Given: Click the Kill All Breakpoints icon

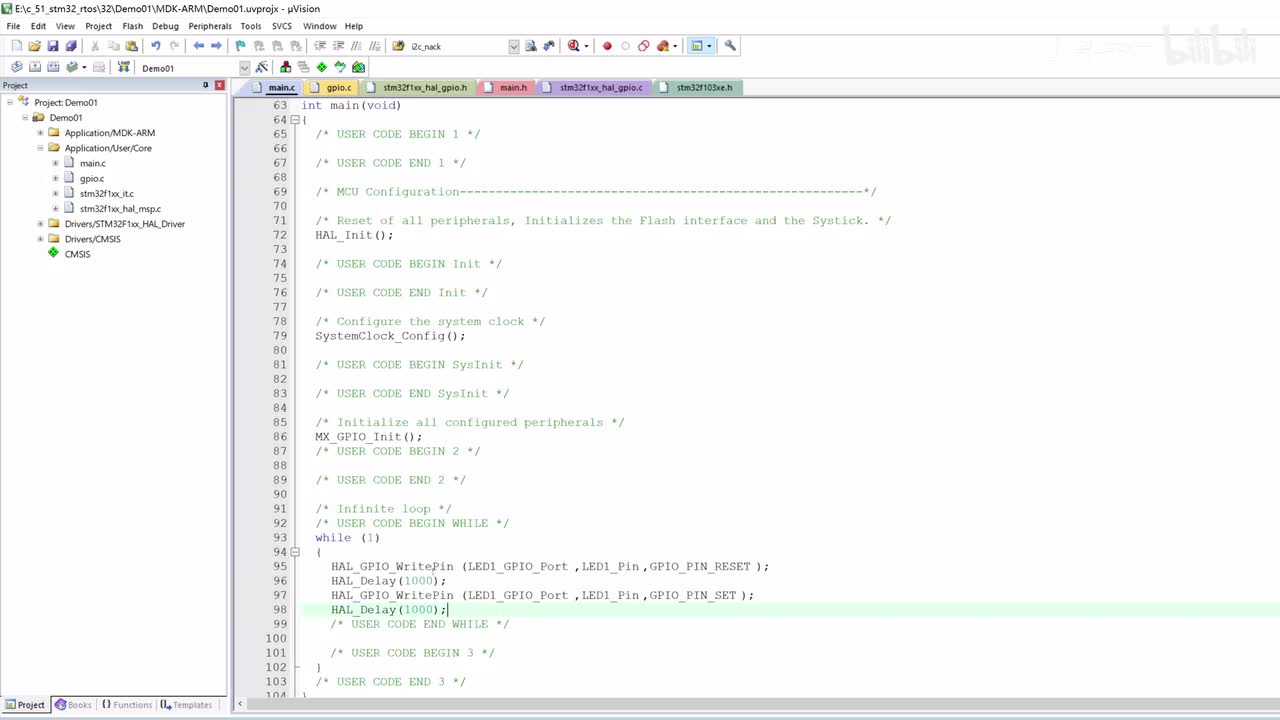Looking at the screenshot, I should [x=662, y=46].
